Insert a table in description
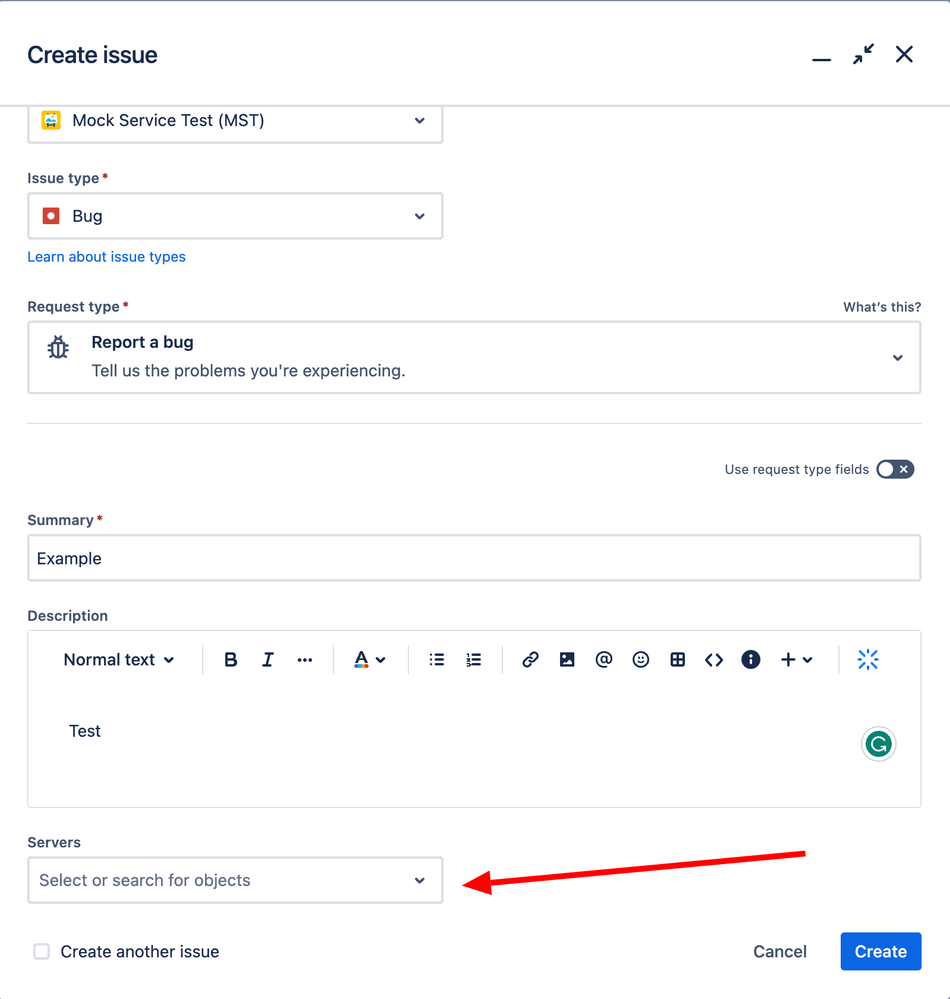950x999 pixels. coord(677,659)
